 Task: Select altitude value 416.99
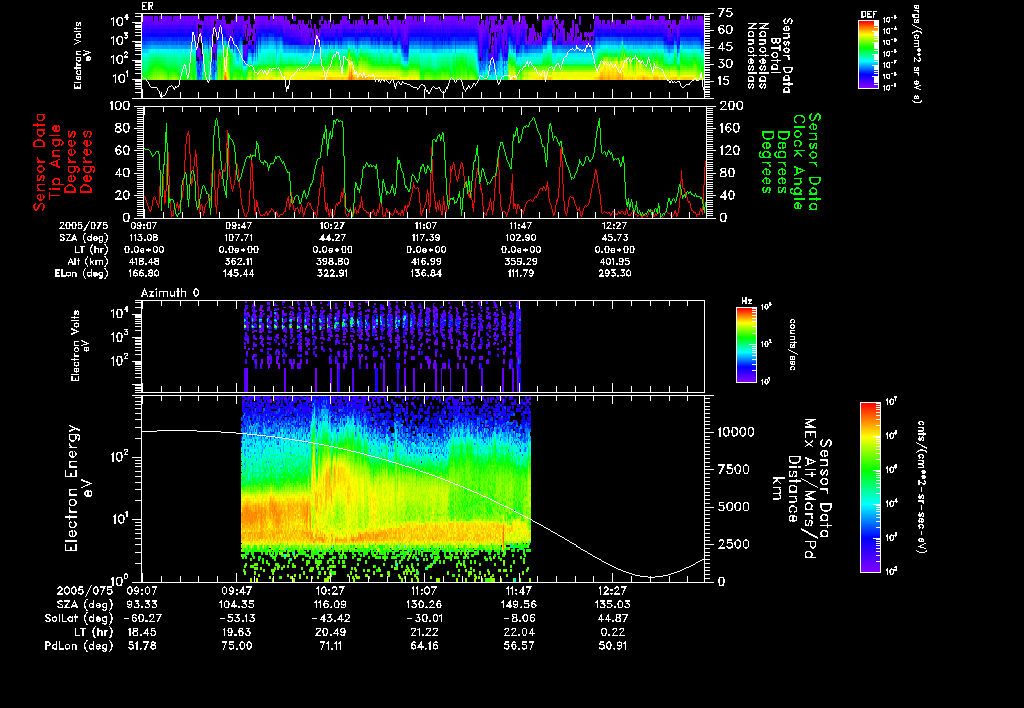[x=426, y=261]
